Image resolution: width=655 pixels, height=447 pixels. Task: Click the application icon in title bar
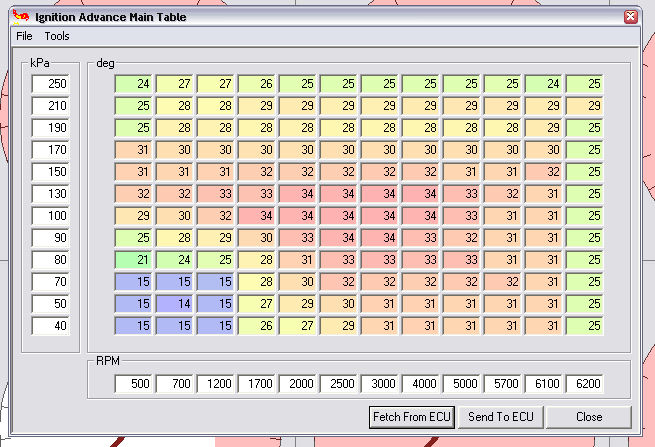tap(21, 17)
